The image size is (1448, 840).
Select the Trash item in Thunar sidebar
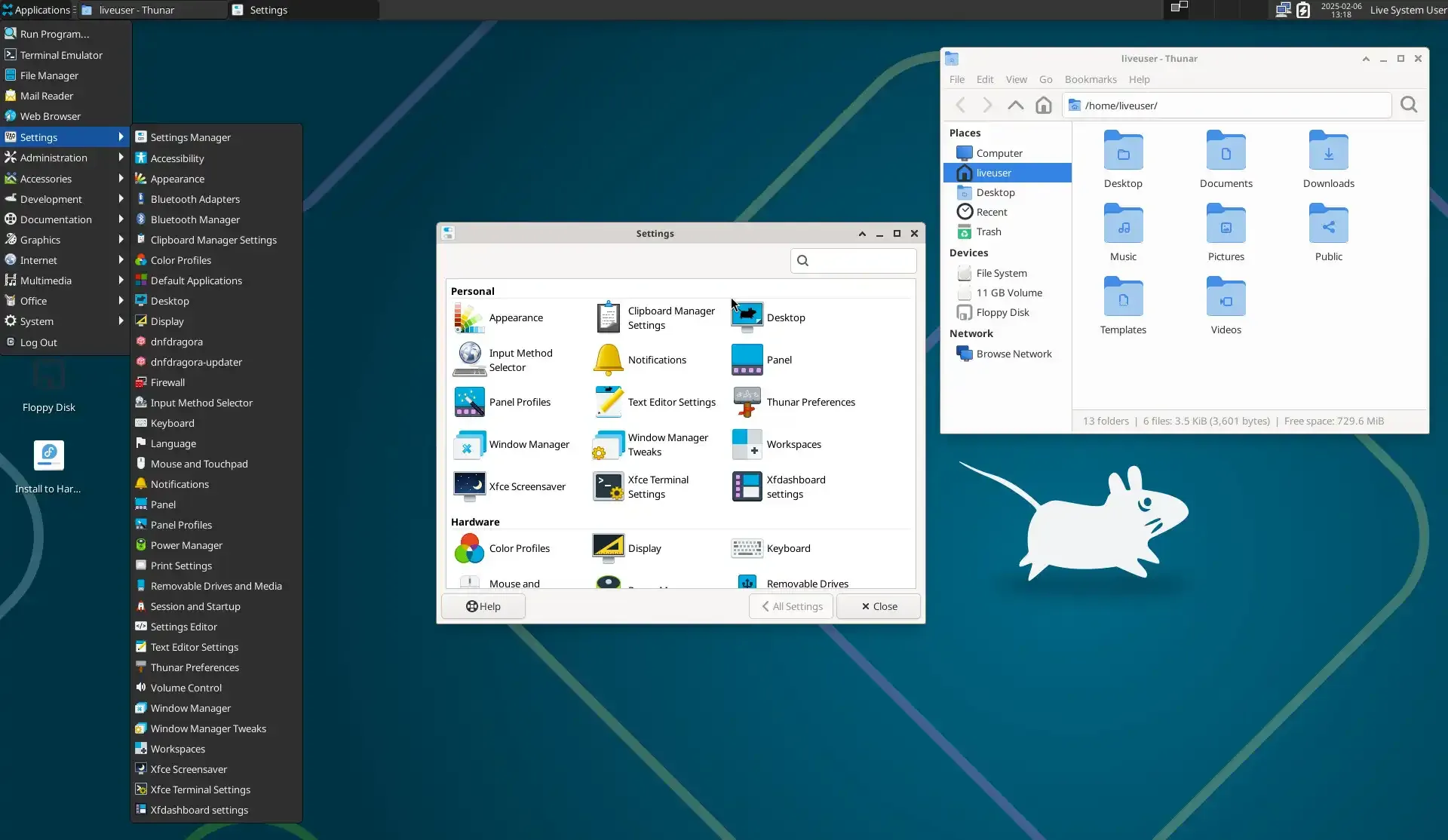click(x=988, y=231)
